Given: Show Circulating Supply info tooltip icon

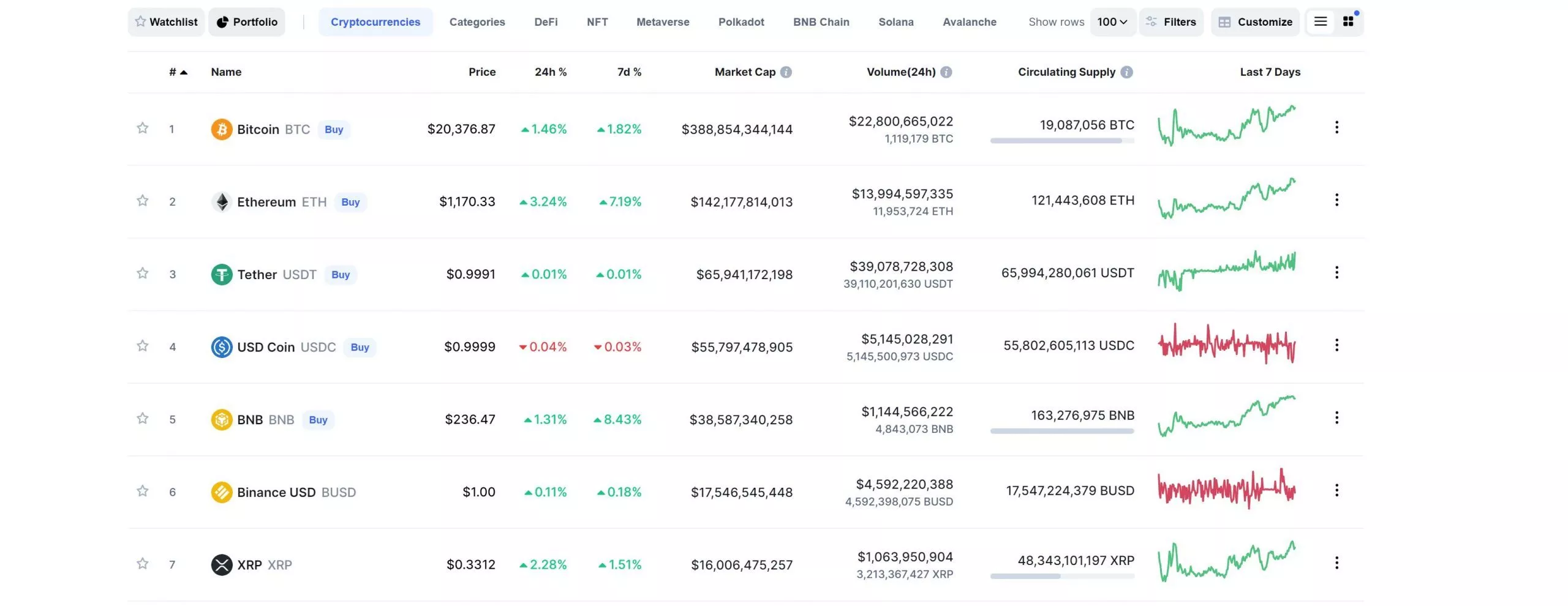Looking at the screenshot, I should (1127, 72).
